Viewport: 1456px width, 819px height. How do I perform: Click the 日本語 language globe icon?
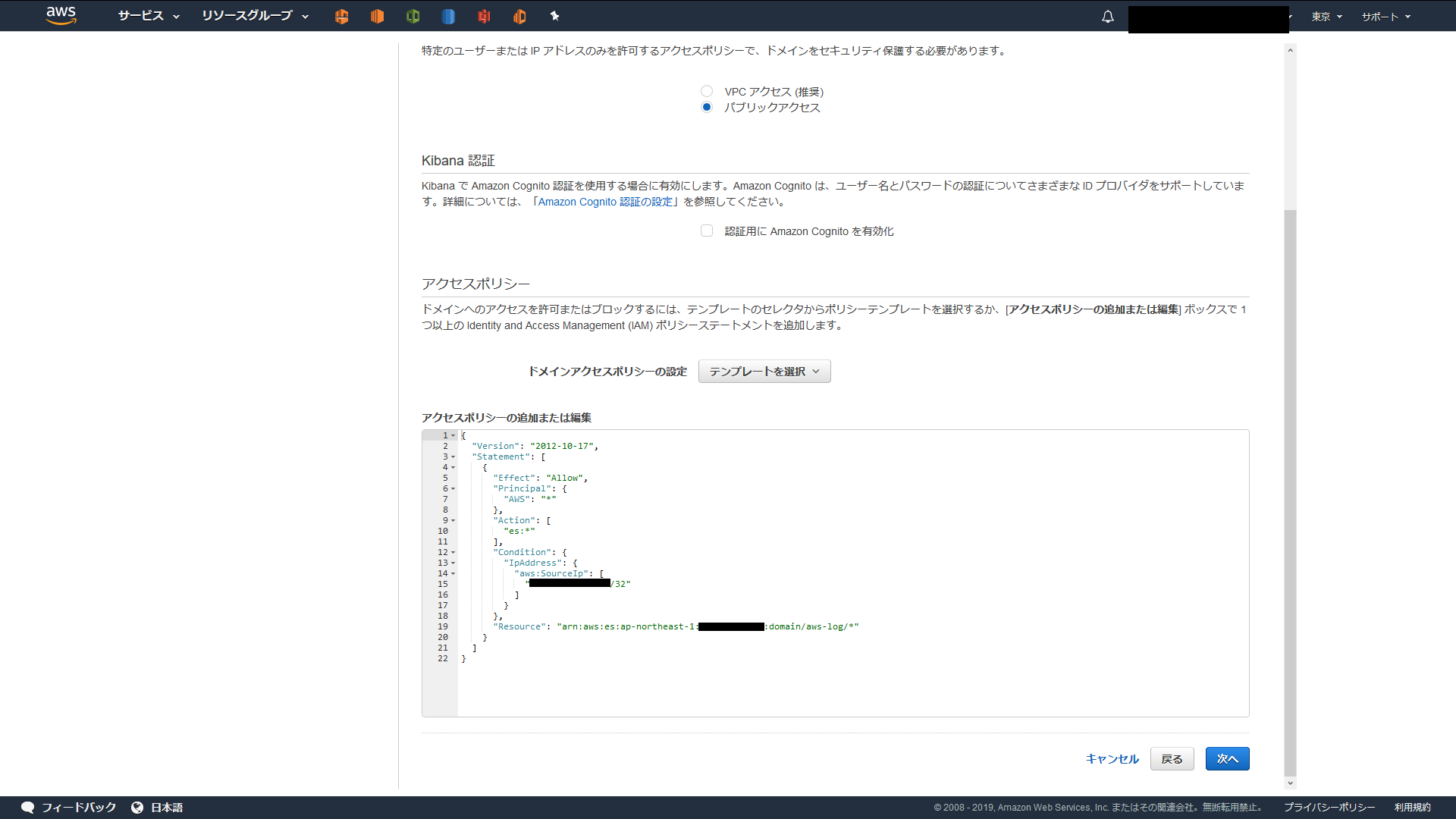pos(137,807)
